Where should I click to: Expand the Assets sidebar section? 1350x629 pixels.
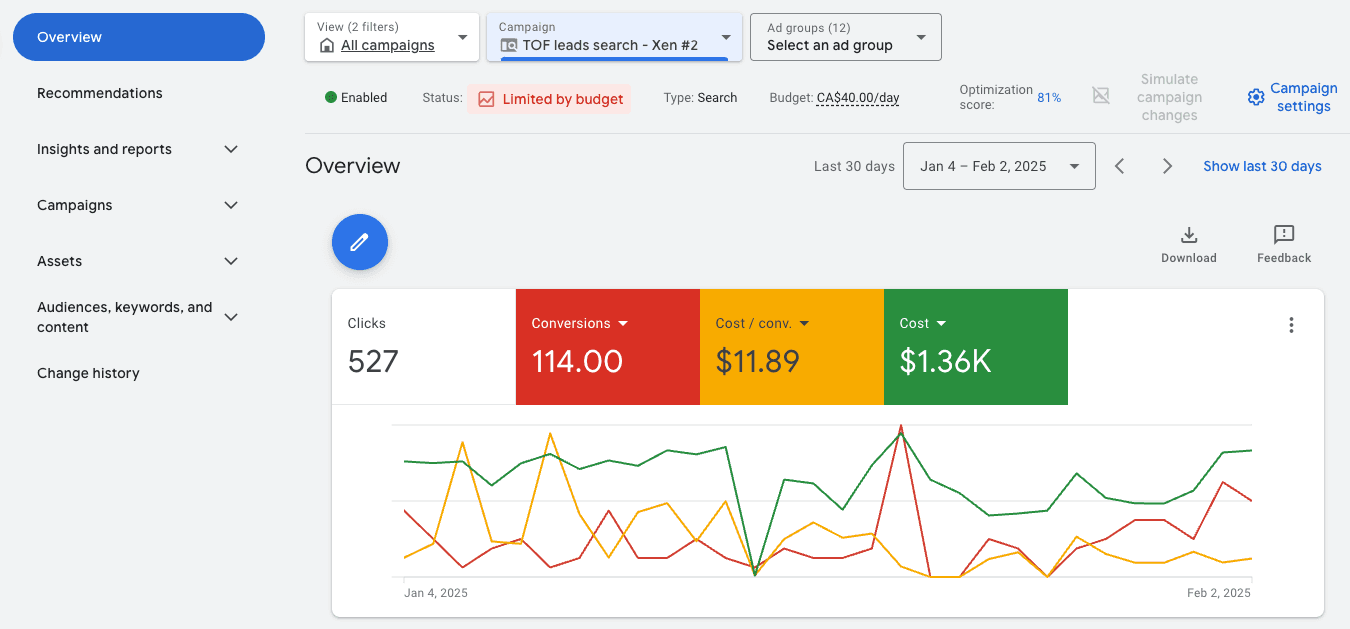231,261
